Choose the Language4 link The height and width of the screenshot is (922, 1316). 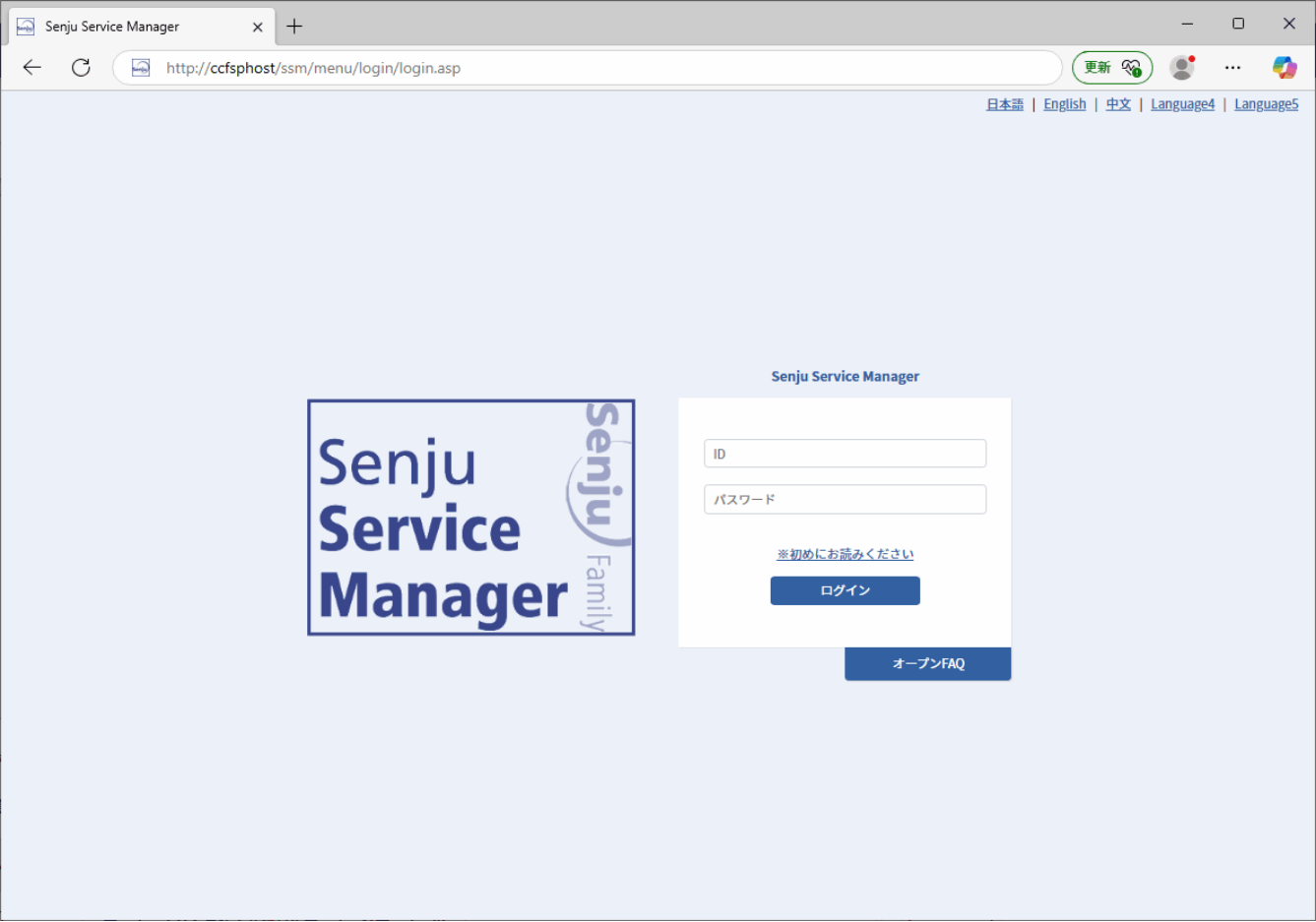point(1183,104)
